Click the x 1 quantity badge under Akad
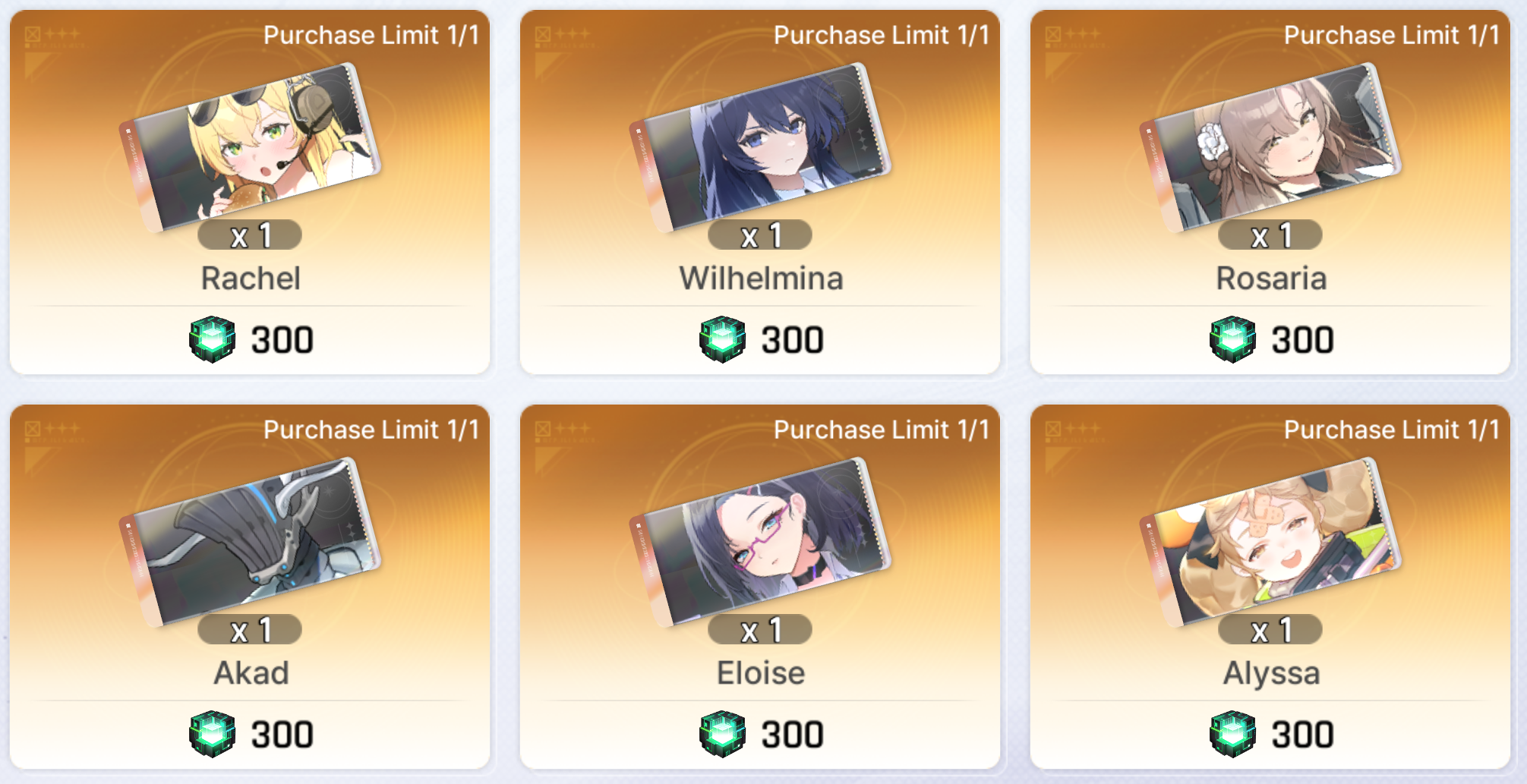The image size is (1527, 784). coord(250,629)
